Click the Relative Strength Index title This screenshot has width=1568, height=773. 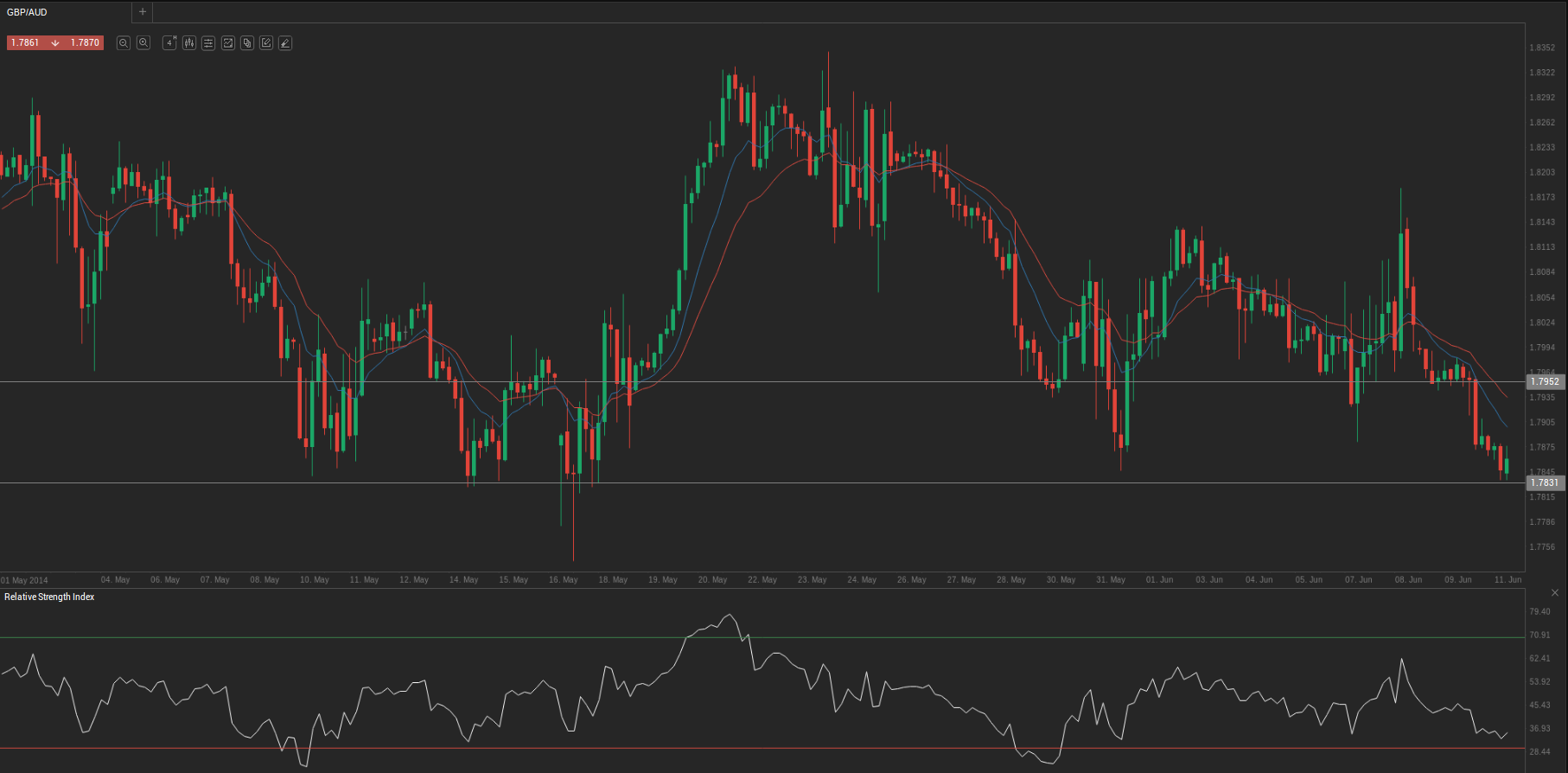tap(49, 597)
